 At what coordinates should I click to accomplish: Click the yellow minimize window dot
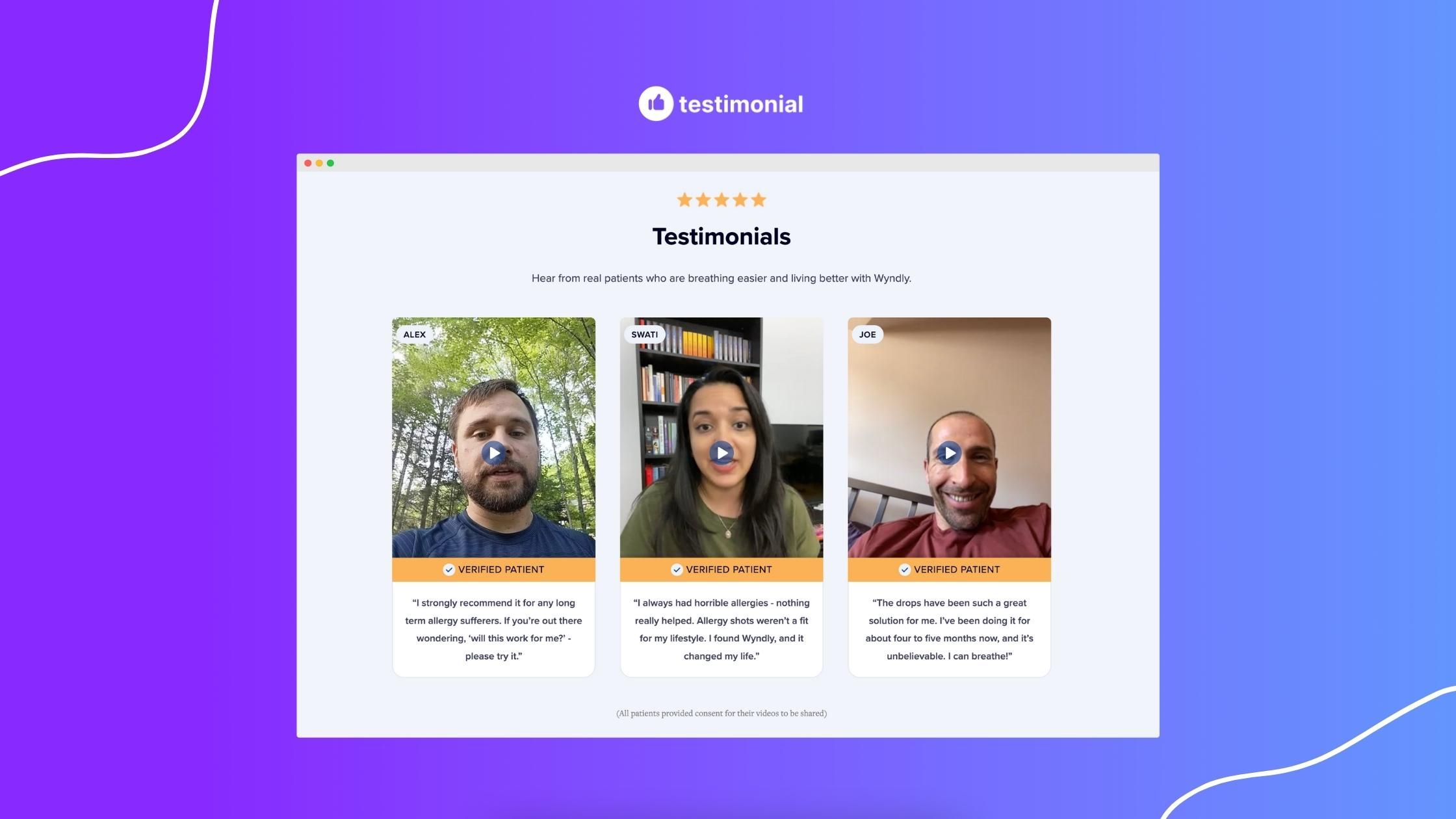pos(319,163)
